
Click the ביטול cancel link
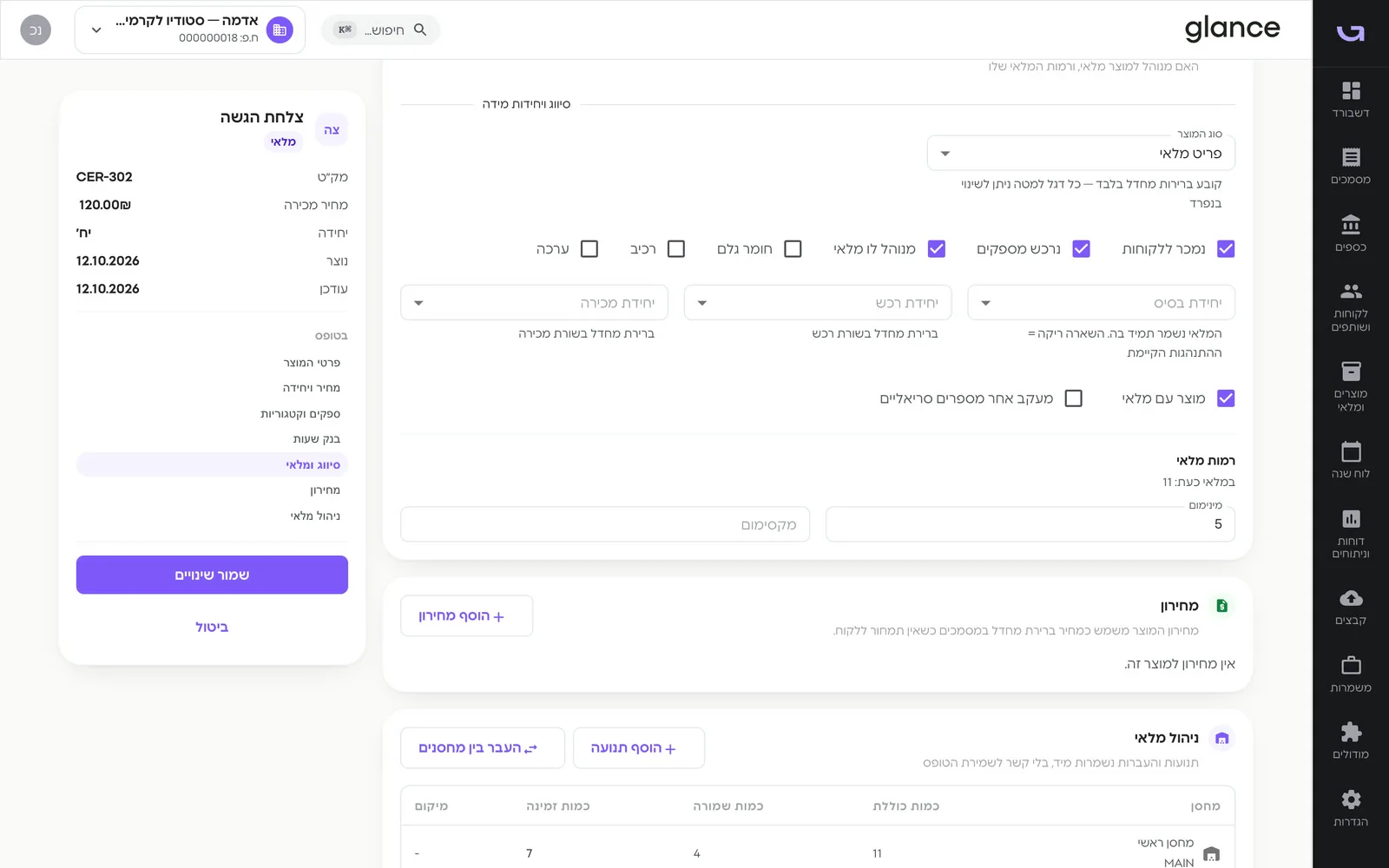point(212,627)
